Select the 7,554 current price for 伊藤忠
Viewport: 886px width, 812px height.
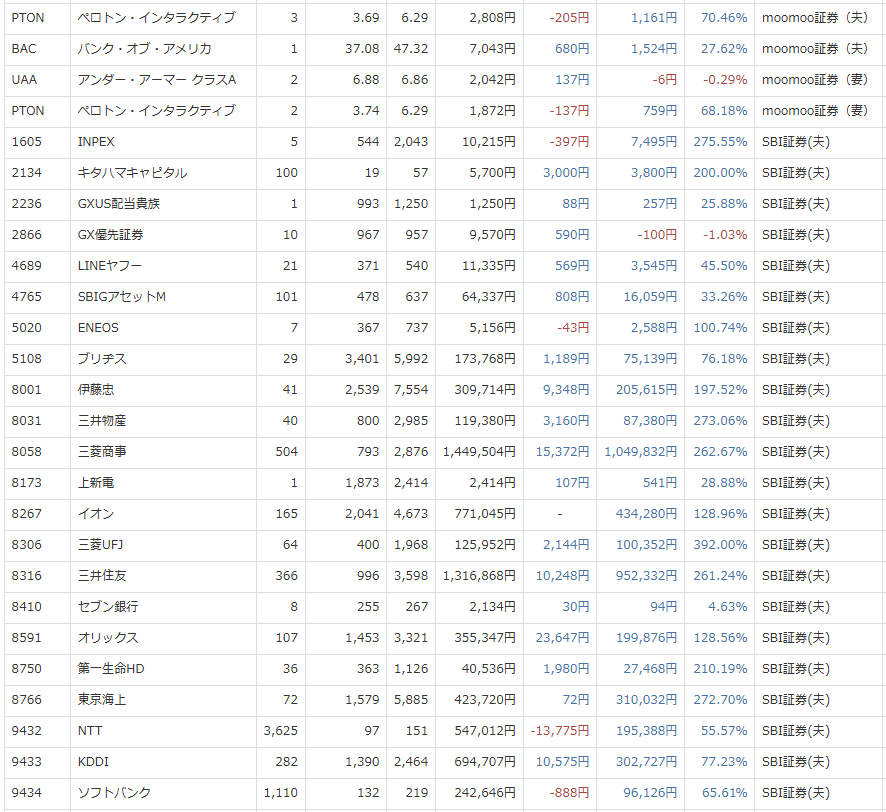(411, 390)
